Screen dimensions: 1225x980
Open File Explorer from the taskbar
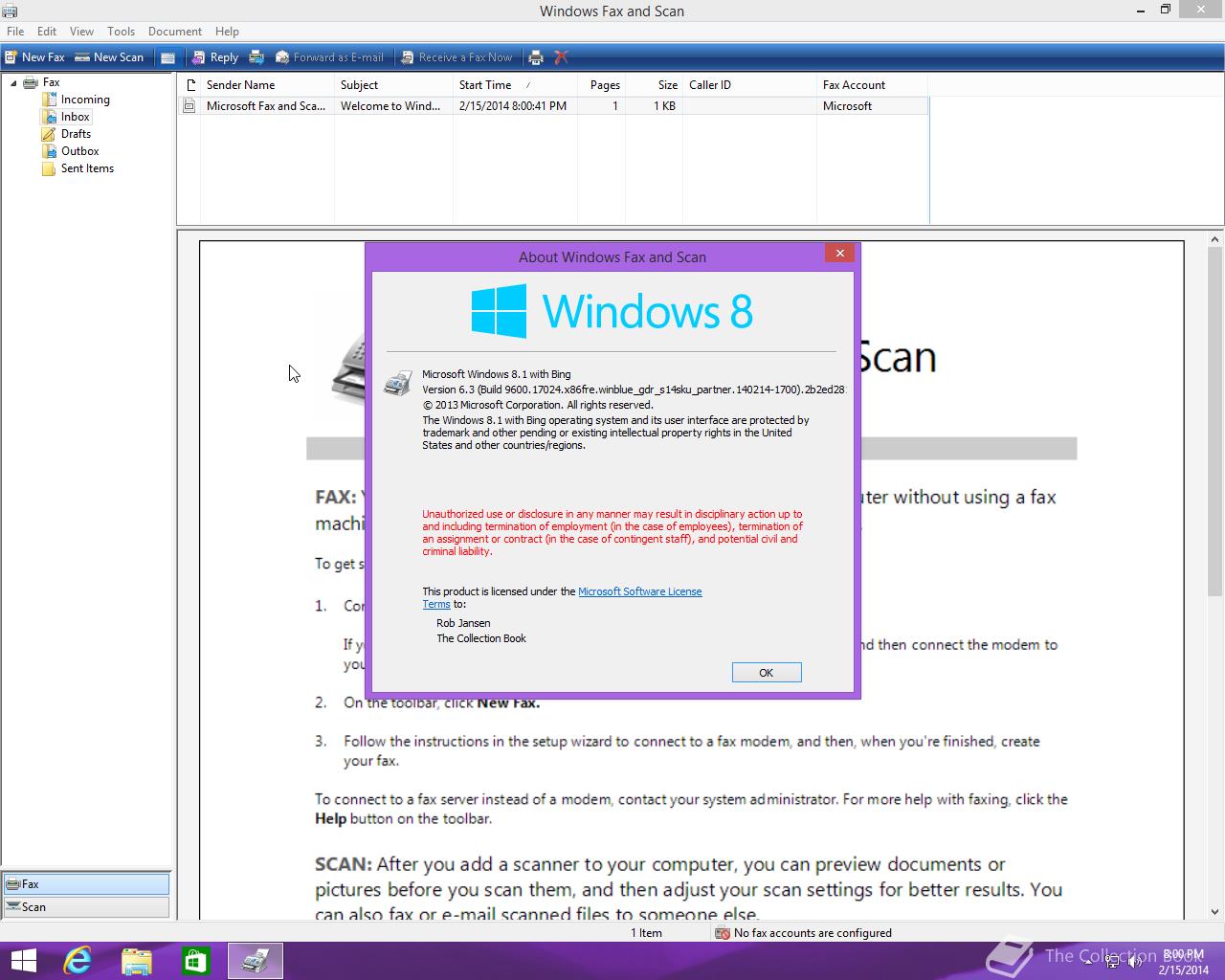point(137,961)
